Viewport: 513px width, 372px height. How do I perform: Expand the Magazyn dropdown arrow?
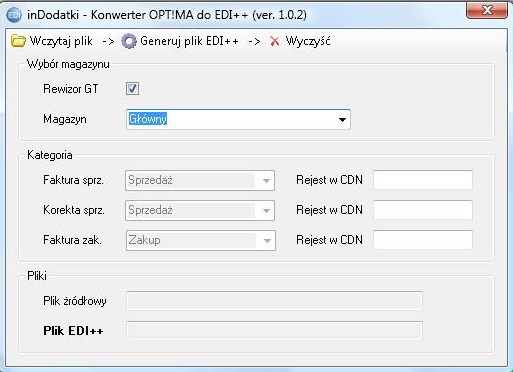(x=342, y=119)
